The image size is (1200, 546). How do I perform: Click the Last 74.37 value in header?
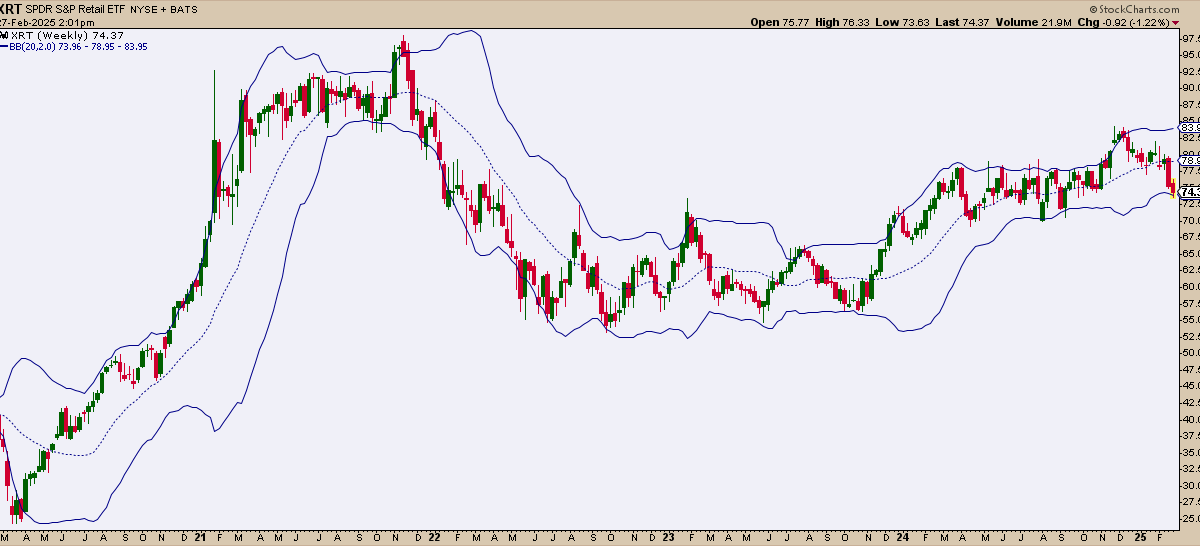(964, 21)
